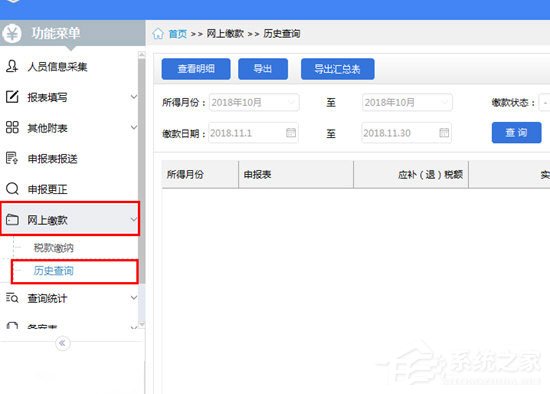Open the start 所得月份 dropdown (2018年10月)

point(254,102)
